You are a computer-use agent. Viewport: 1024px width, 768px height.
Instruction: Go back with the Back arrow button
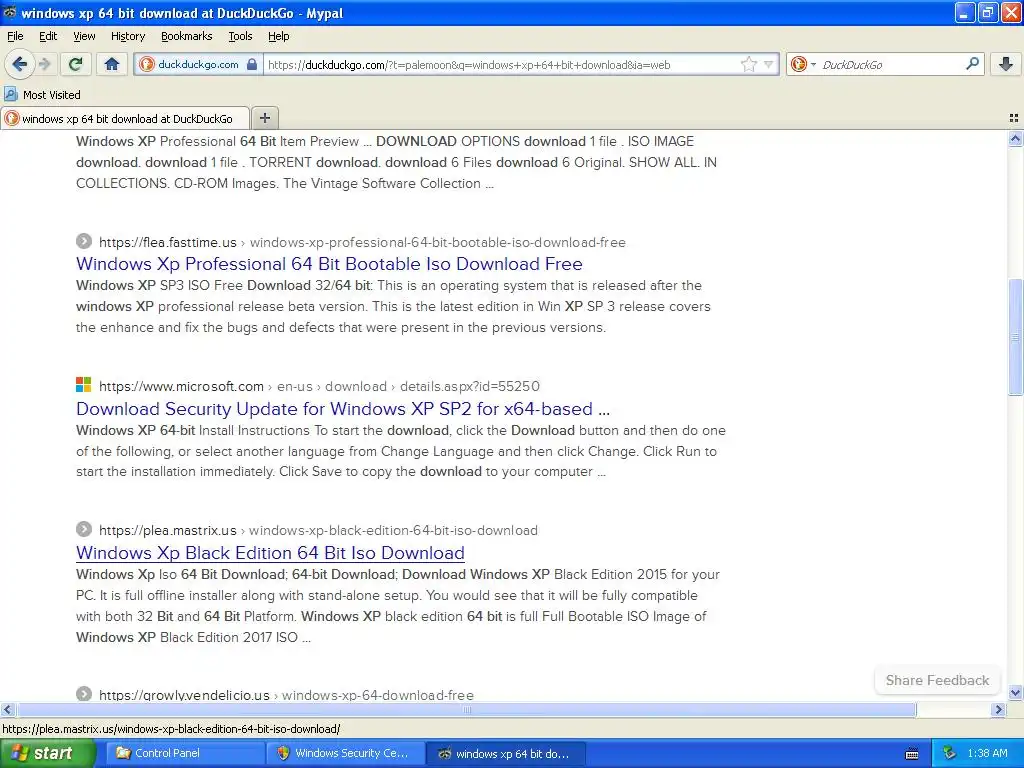tap(19, 64)
